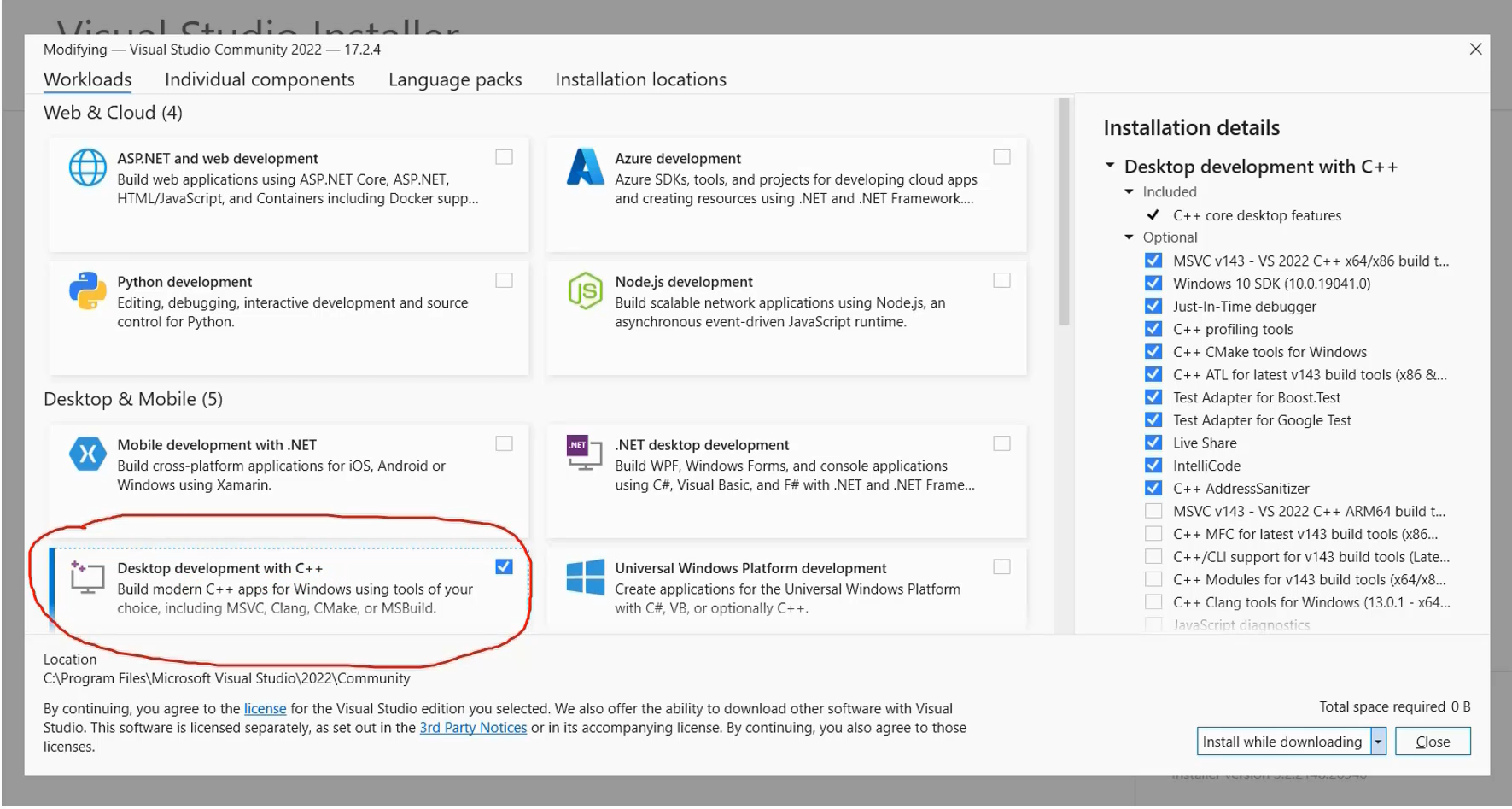Open the Language packs tab
The width and height of the screenshot is (1512, 809).
455,79
